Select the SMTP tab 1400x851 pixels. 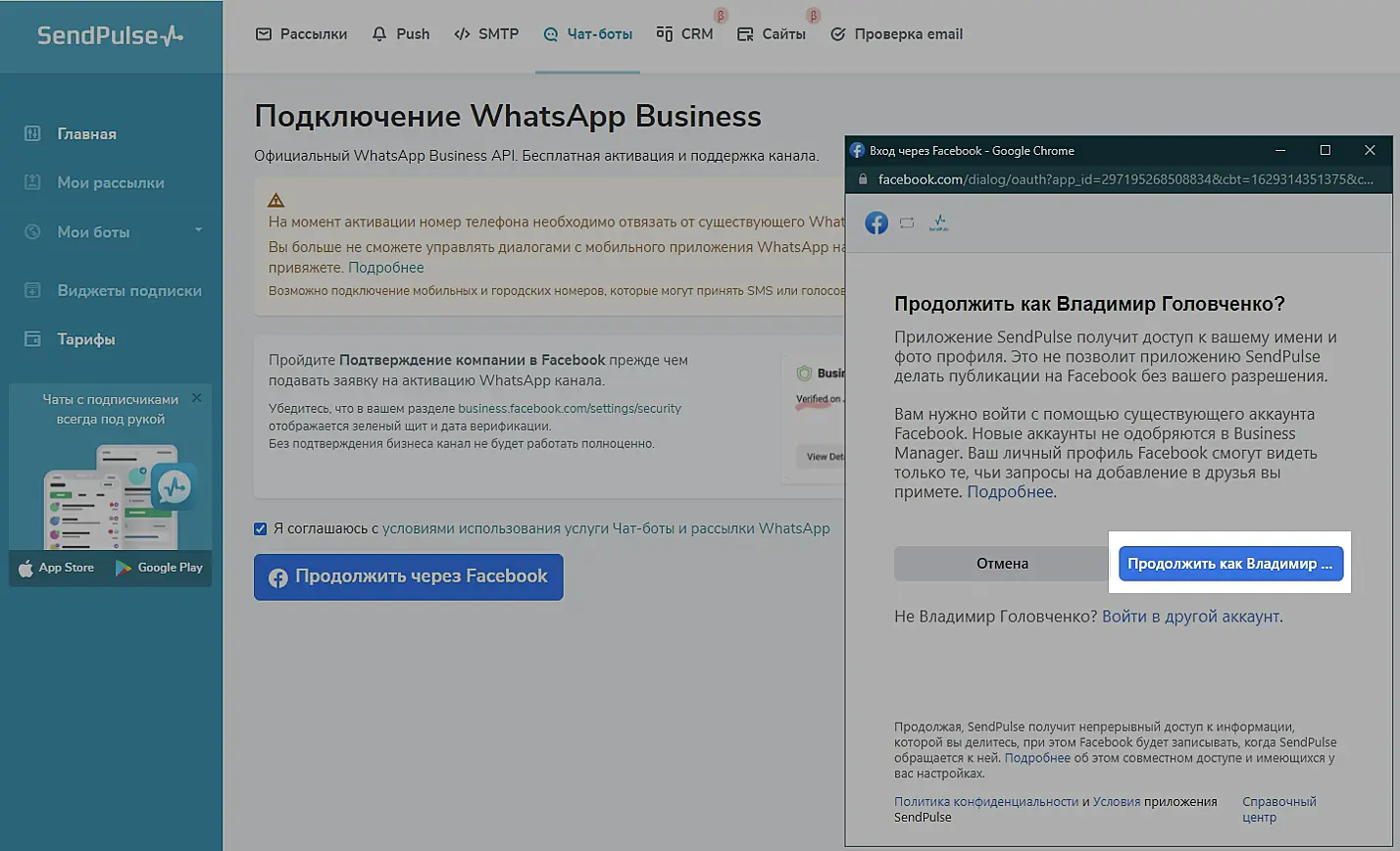click(x=486, y=34)
